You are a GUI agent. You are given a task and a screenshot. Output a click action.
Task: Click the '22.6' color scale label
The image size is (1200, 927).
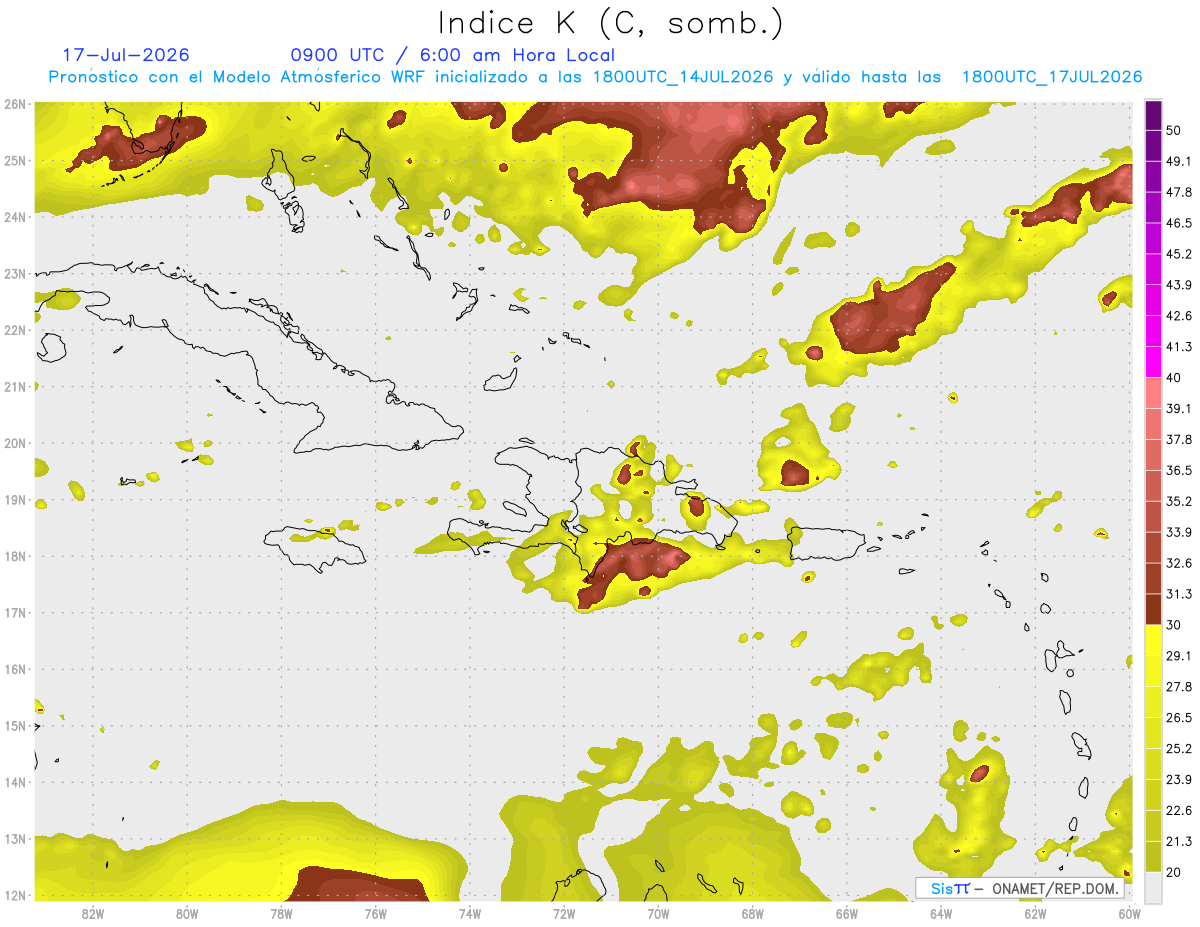point(1179,810)
